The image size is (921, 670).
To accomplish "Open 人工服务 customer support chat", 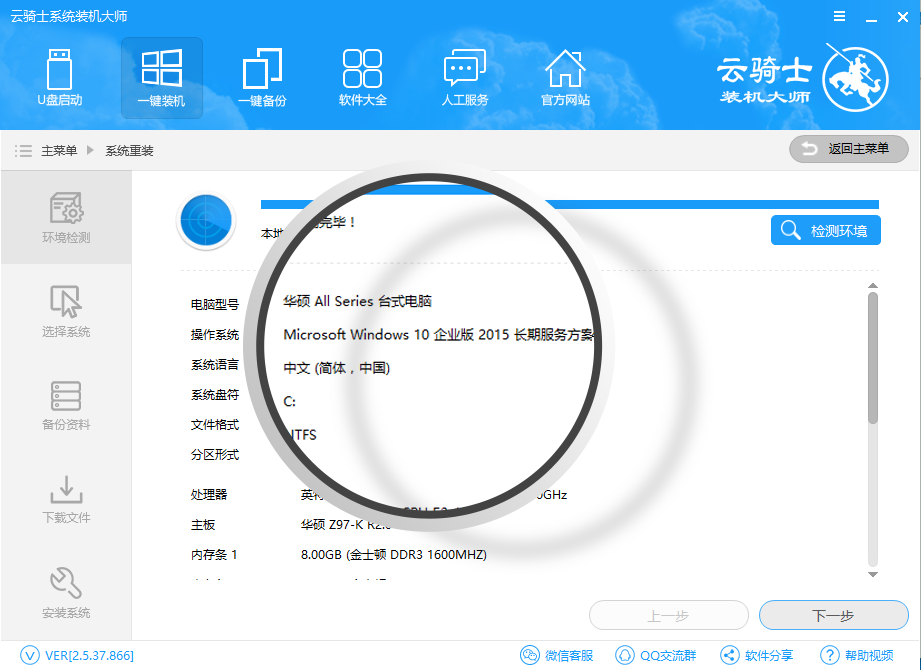I will [464, 77].
